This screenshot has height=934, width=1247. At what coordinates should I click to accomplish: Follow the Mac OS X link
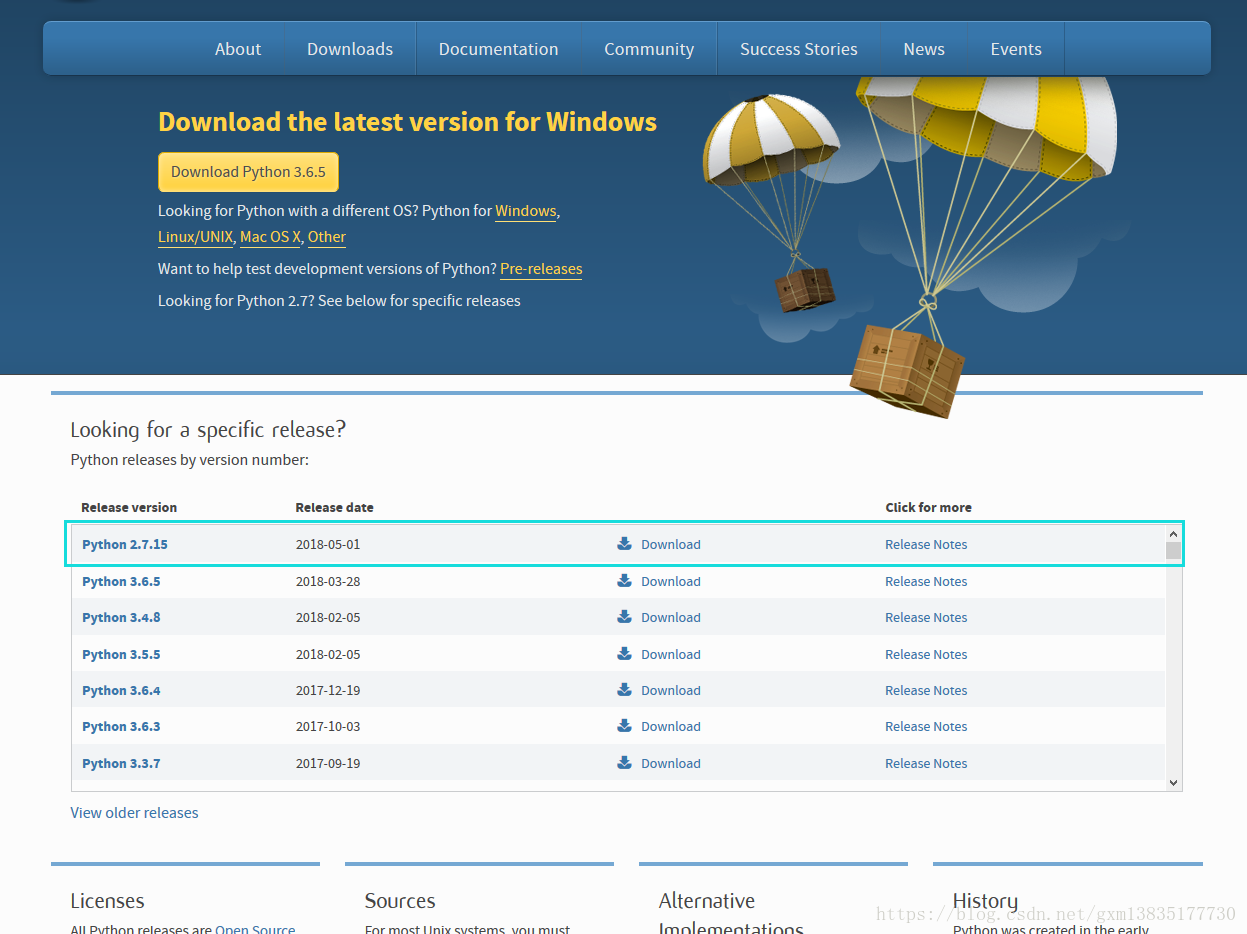pyautogui.click(x=270, y=237)
